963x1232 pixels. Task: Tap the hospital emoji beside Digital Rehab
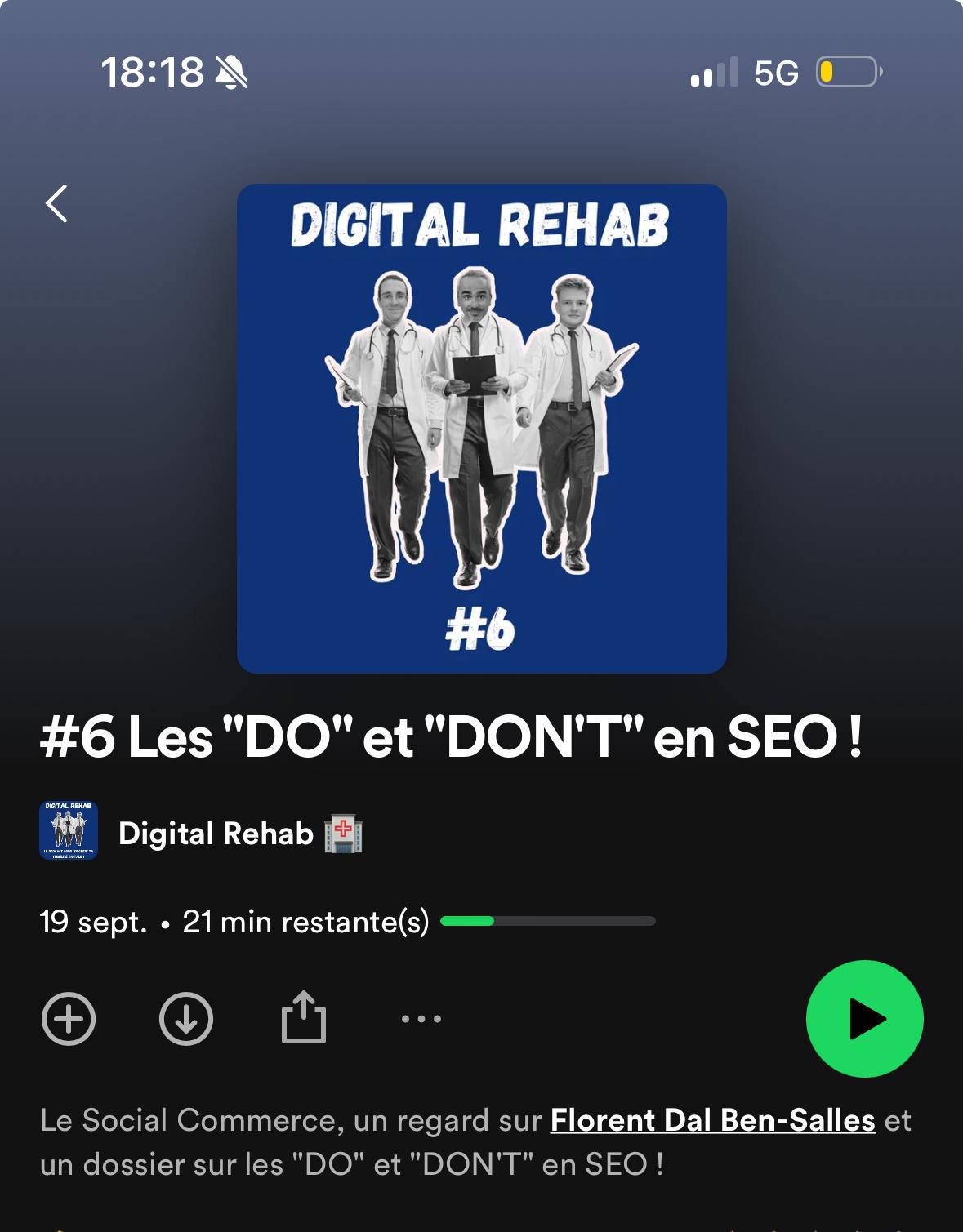[344, 834]
